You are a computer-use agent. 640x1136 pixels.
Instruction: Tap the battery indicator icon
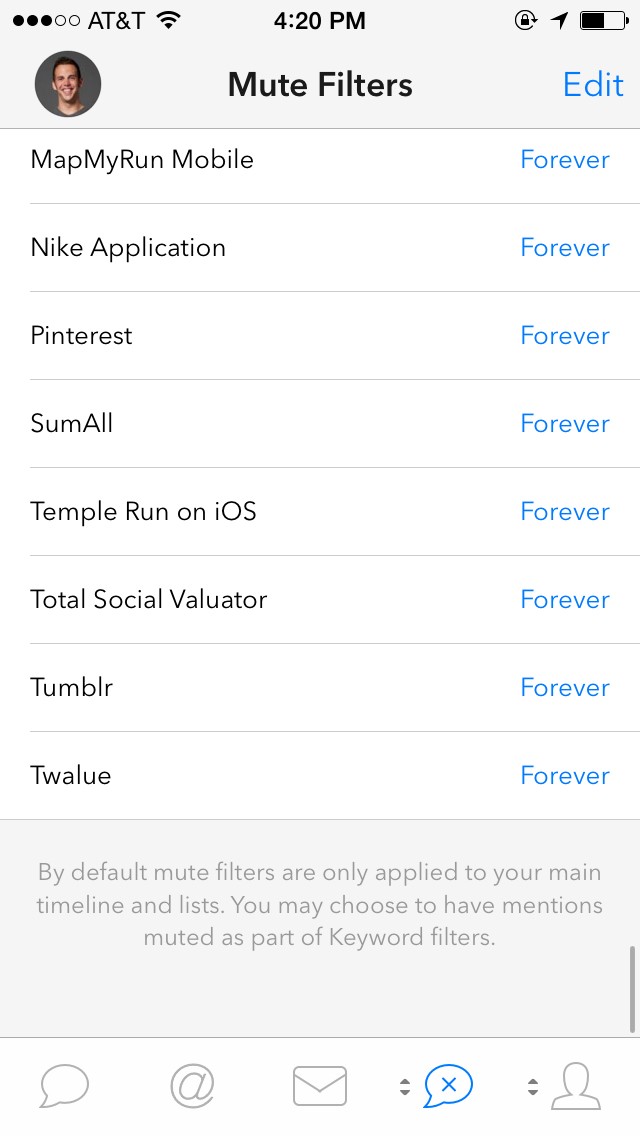click(x=604, y=20)
